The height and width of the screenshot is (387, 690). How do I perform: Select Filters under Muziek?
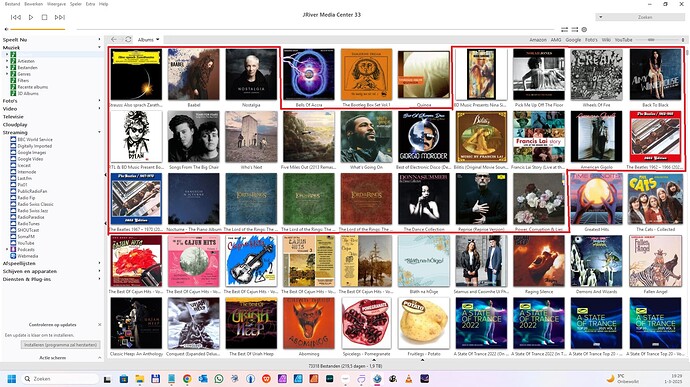(x=23, y=81)
